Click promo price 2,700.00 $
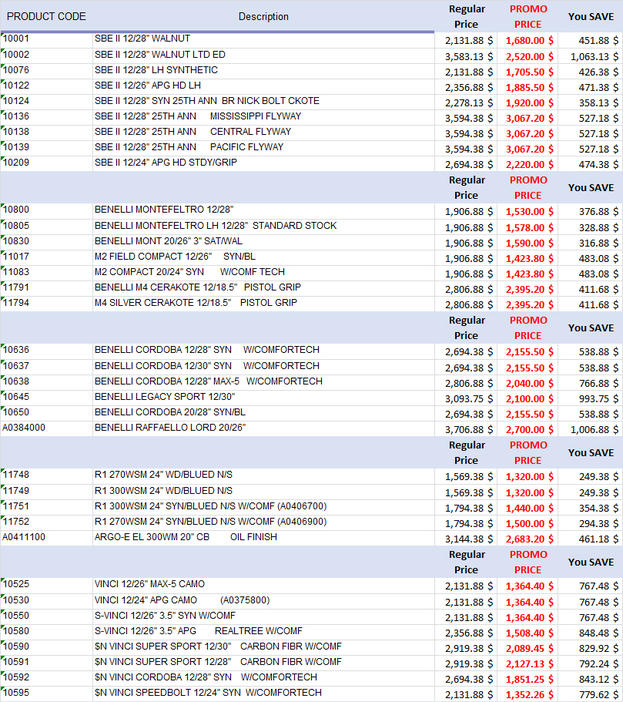623x702 pixels. pos(529,430)
